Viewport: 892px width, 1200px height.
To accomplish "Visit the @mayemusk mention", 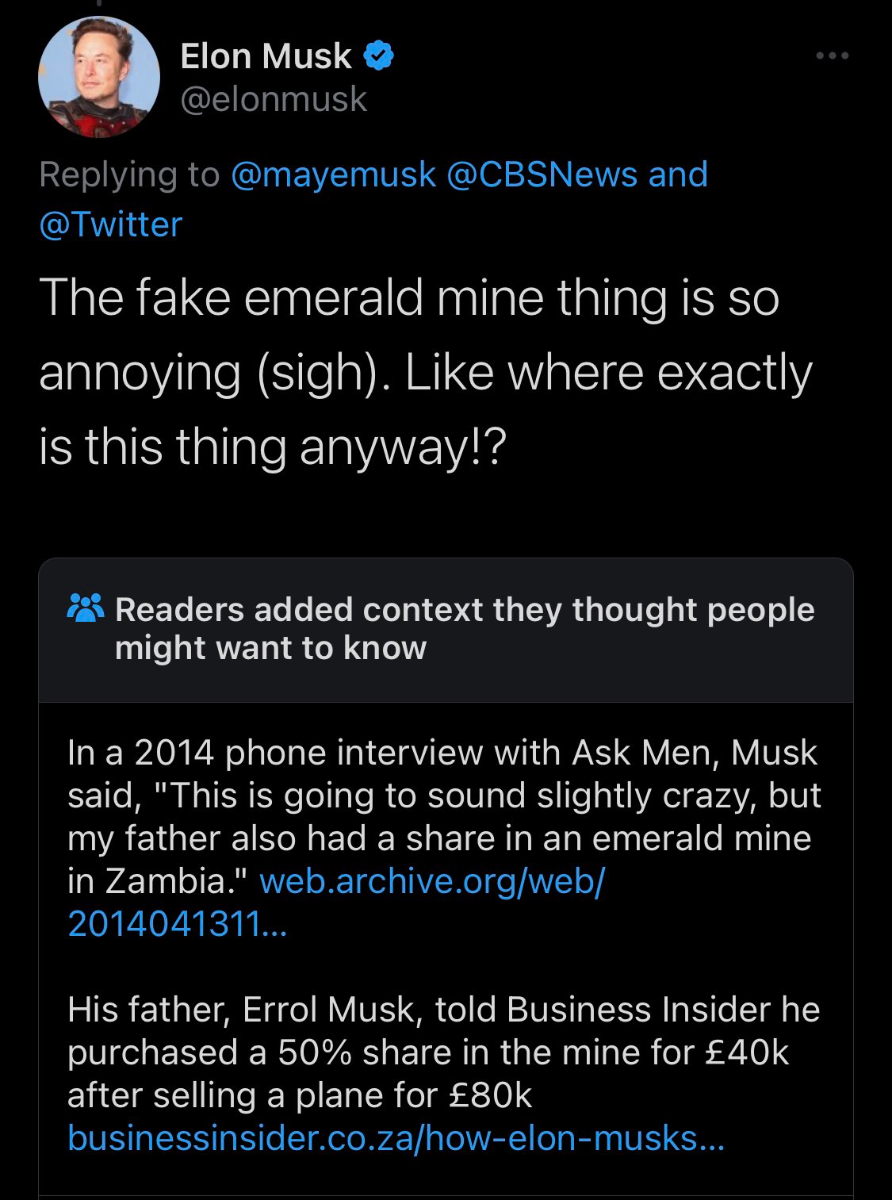I will pos(333,174).
